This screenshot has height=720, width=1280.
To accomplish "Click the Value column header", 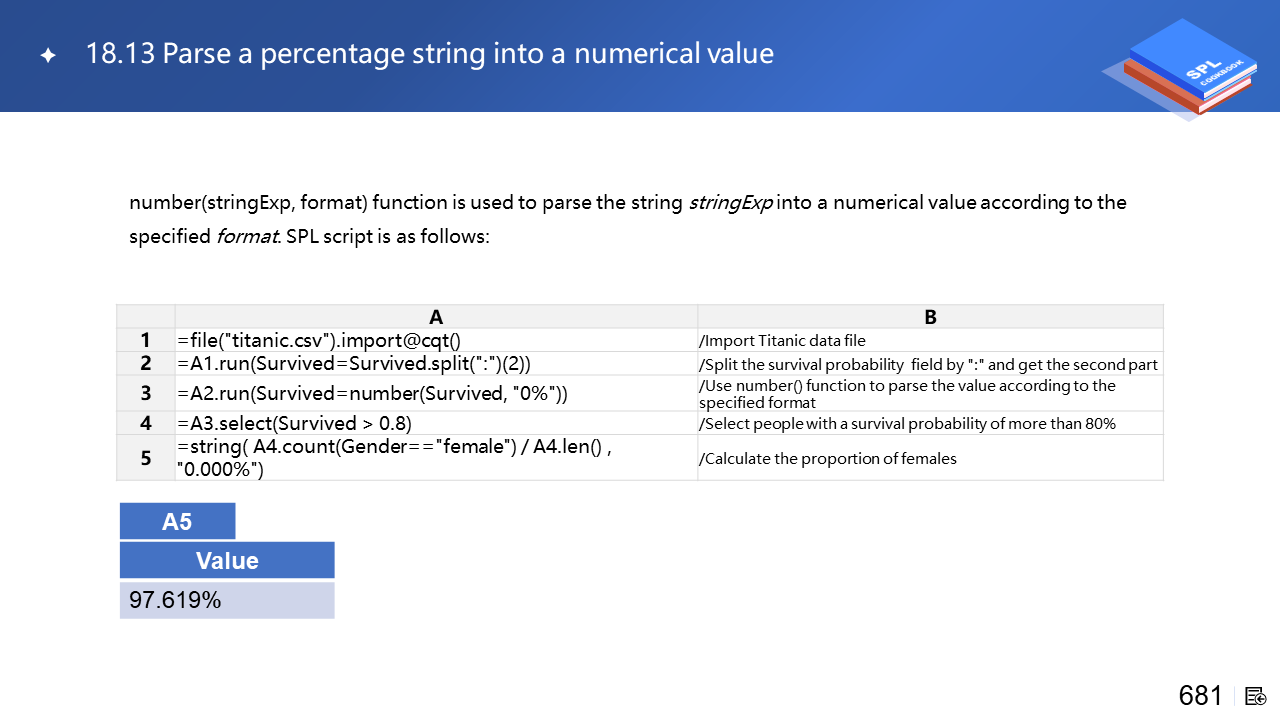I will click(x=227, y=560).
